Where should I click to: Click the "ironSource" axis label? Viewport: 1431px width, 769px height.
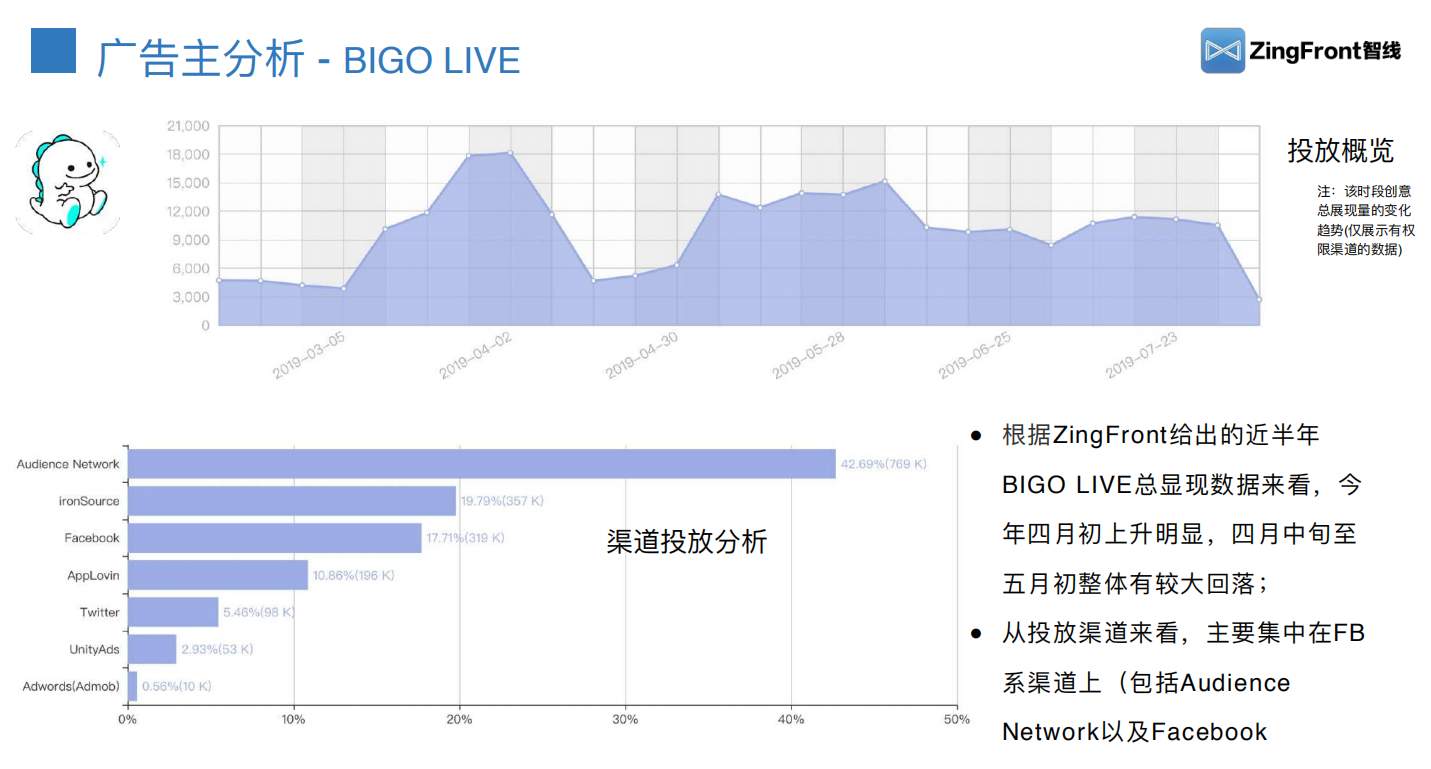89,501
